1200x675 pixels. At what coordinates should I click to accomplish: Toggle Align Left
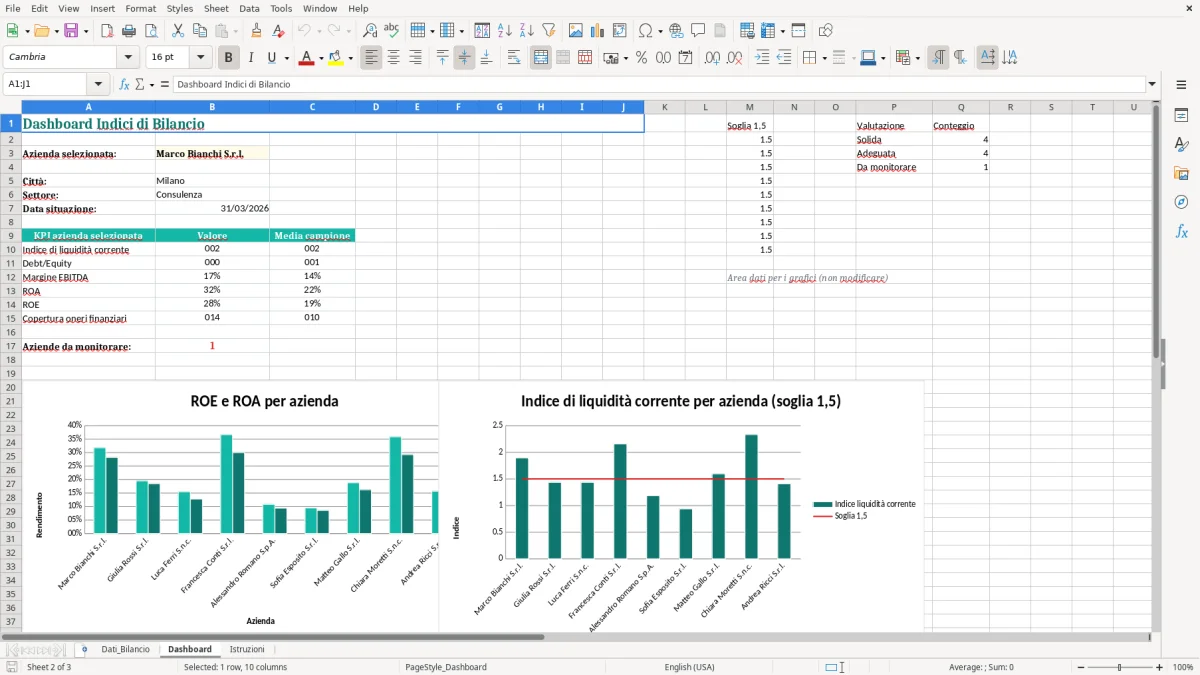(371, 58)
